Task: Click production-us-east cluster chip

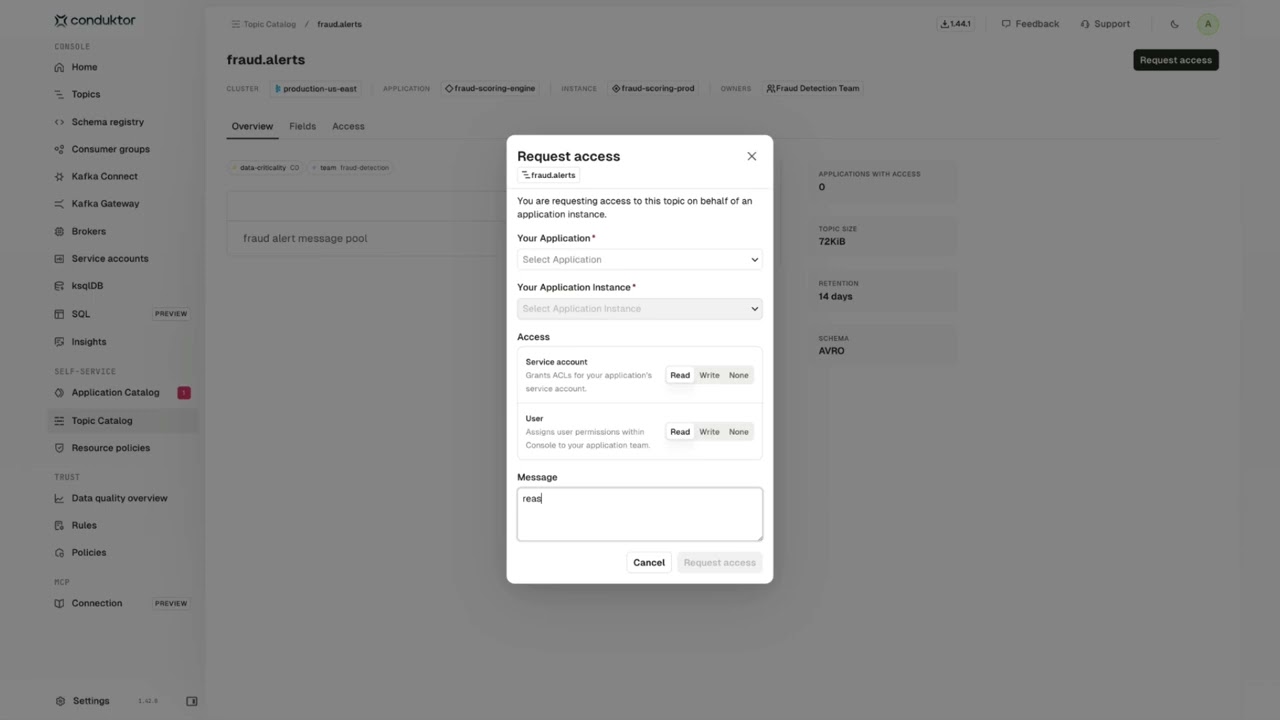Action: (316, 88)
